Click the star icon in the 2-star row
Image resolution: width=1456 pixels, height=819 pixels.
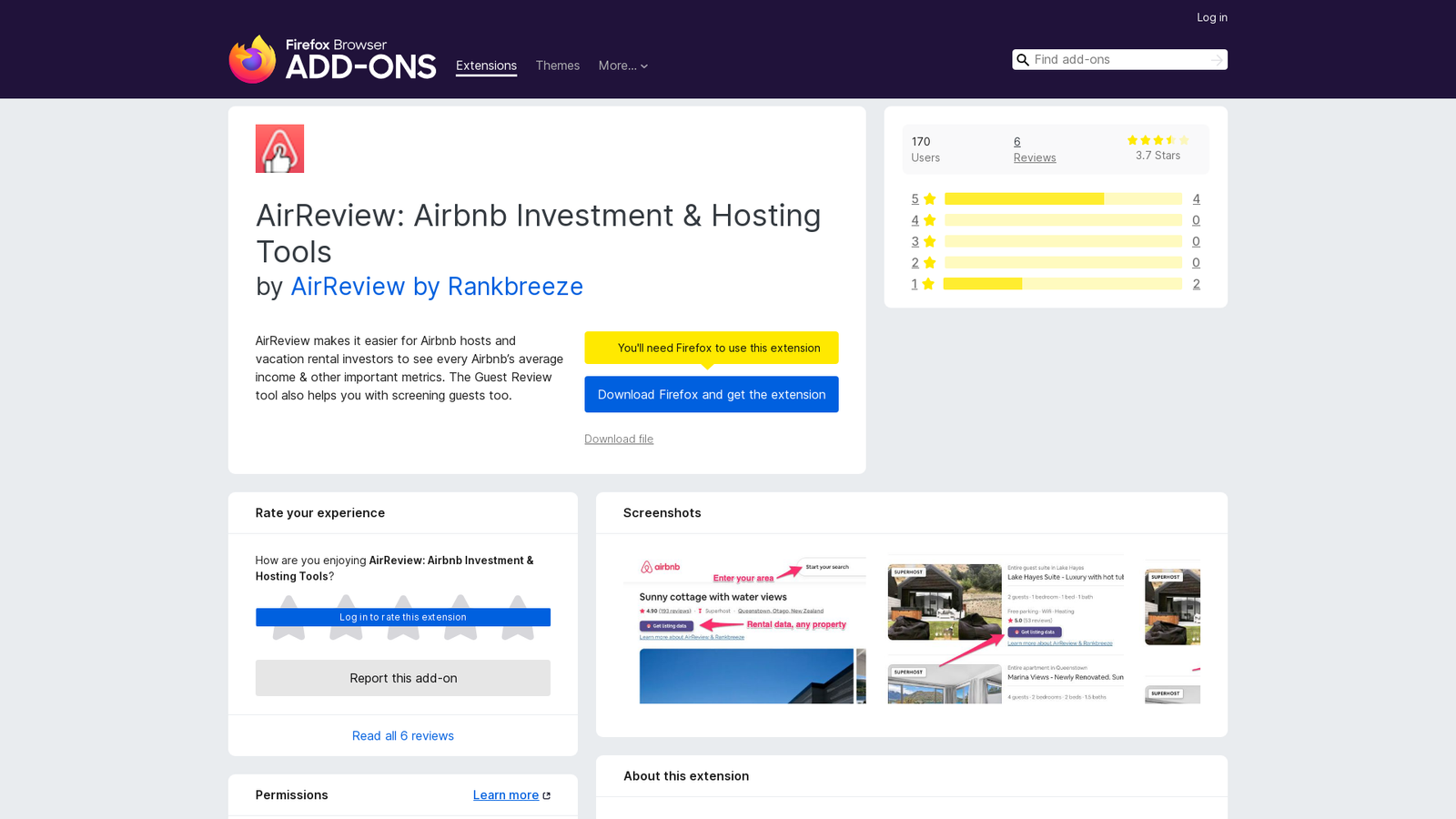coord(929,263)
